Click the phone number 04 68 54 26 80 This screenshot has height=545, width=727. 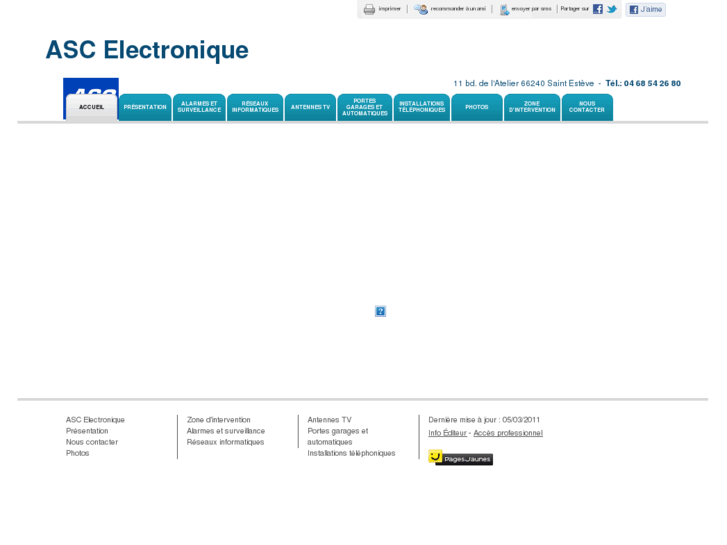tap(652, 83)
